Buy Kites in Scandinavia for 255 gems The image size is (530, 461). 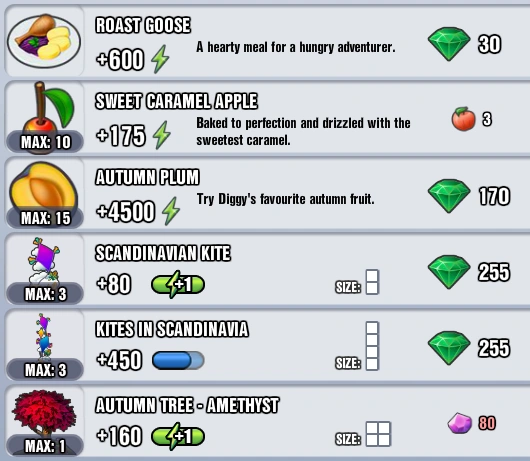click(469, 348)
